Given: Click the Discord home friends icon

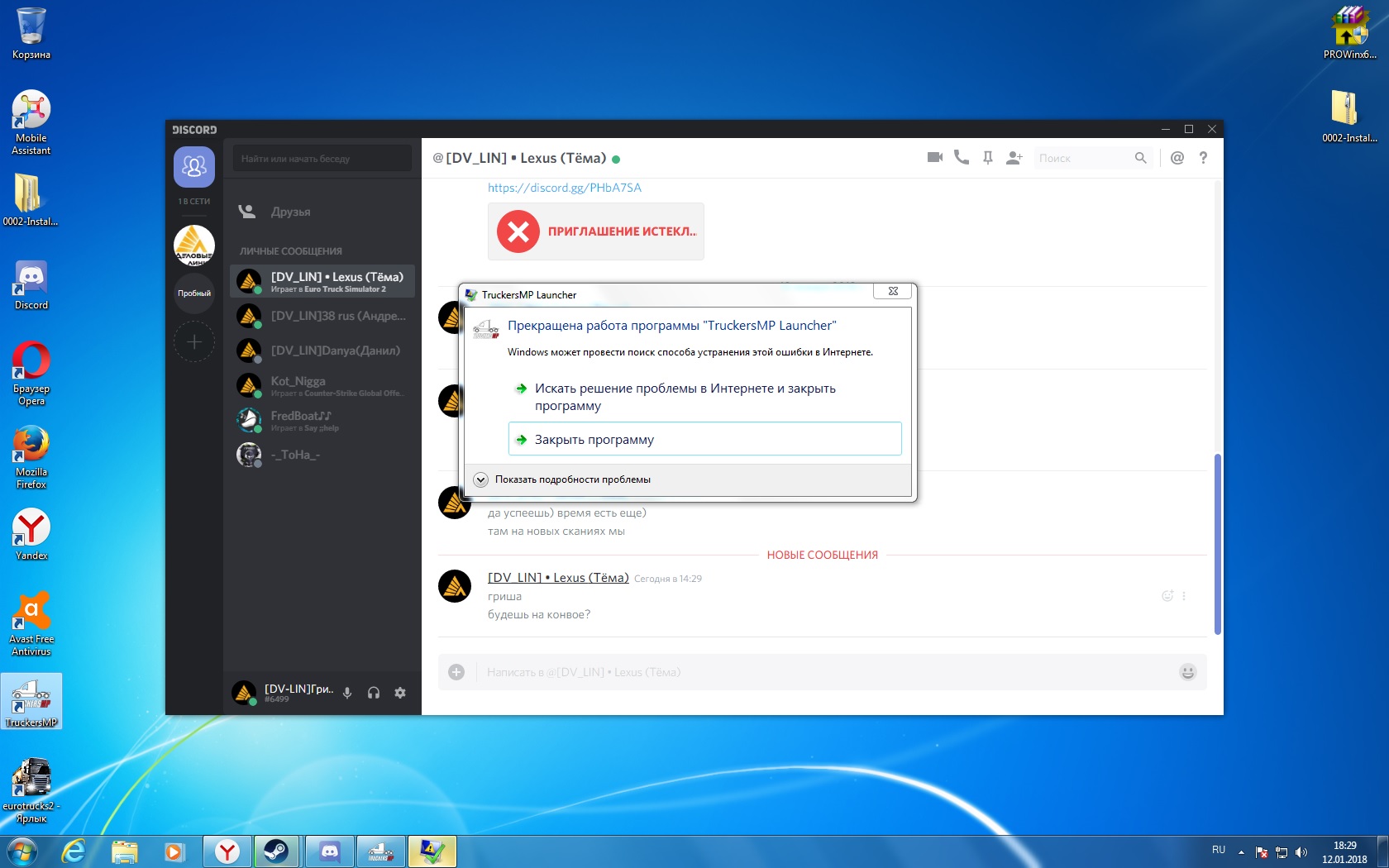Looking at the screenshot, I should (194, 167).
